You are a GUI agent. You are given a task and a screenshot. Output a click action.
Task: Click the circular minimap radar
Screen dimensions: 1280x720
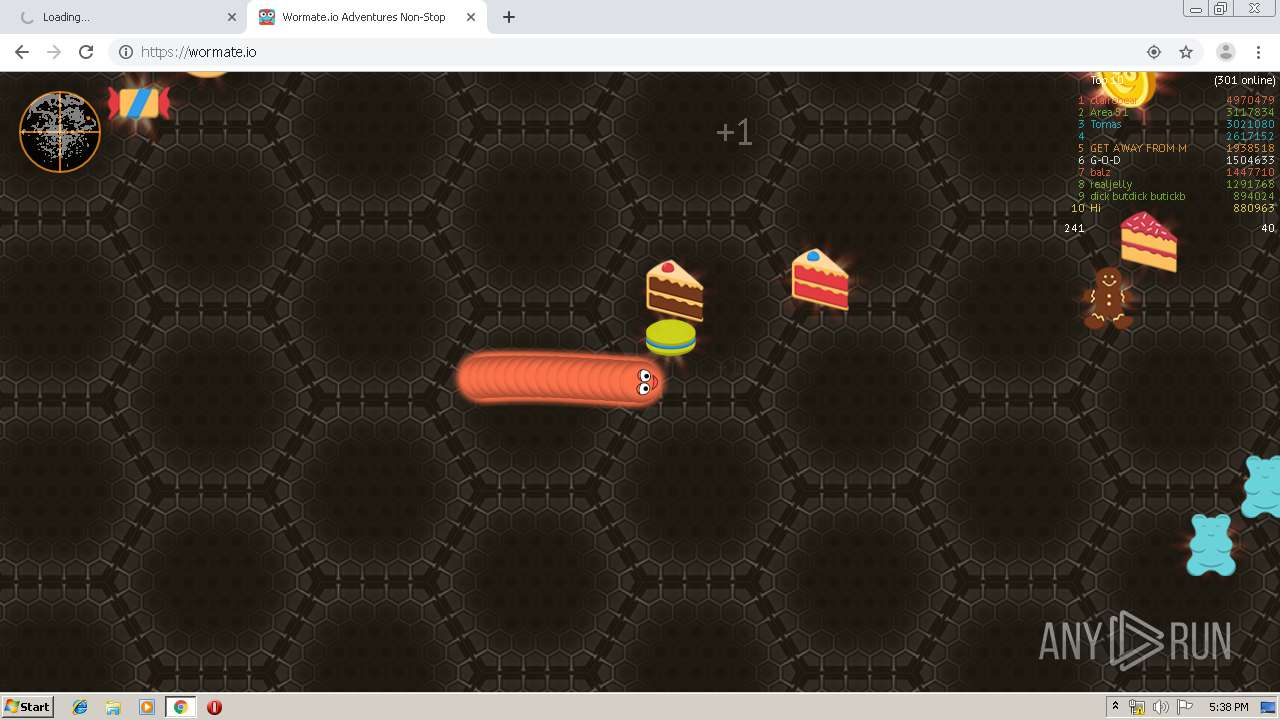click(60, 132)
